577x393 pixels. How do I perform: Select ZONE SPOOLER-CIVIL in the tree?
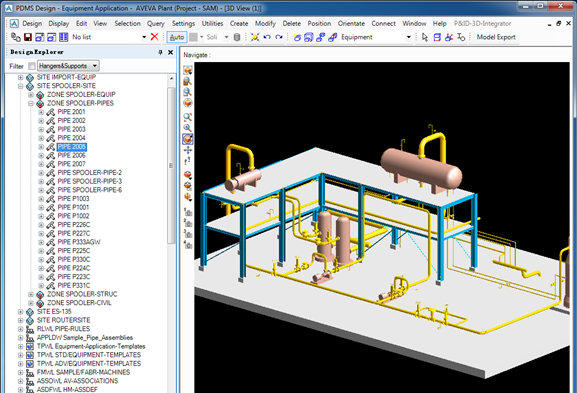point(79,303)
